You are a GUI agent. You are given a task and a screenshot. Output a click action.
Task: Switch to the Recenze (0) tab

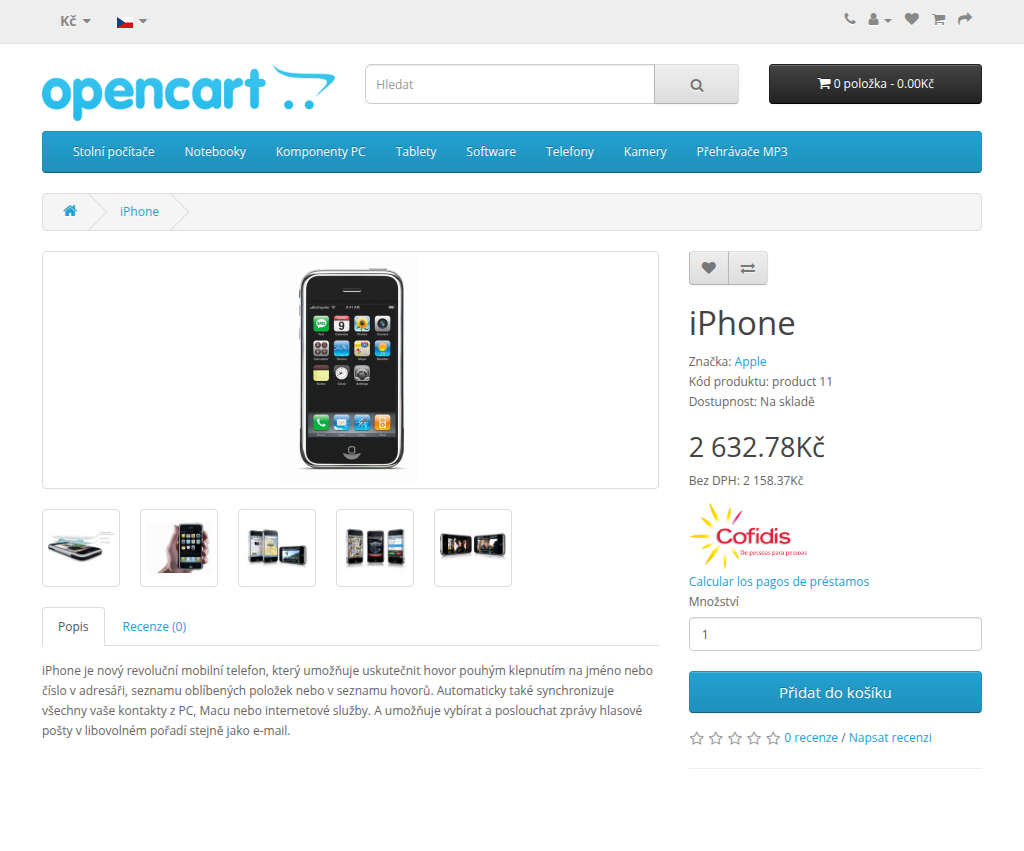coord(155,626)
